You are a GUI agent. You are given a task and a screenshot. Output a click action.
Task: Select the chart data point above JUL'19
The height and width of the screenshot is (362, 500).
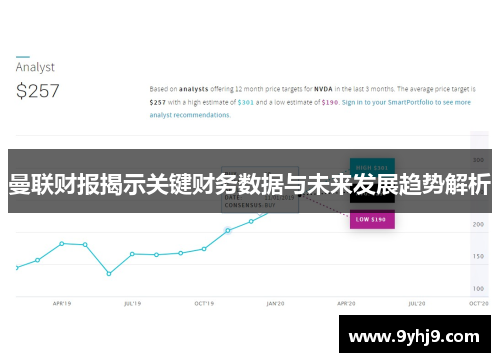[x=132, y=254]
